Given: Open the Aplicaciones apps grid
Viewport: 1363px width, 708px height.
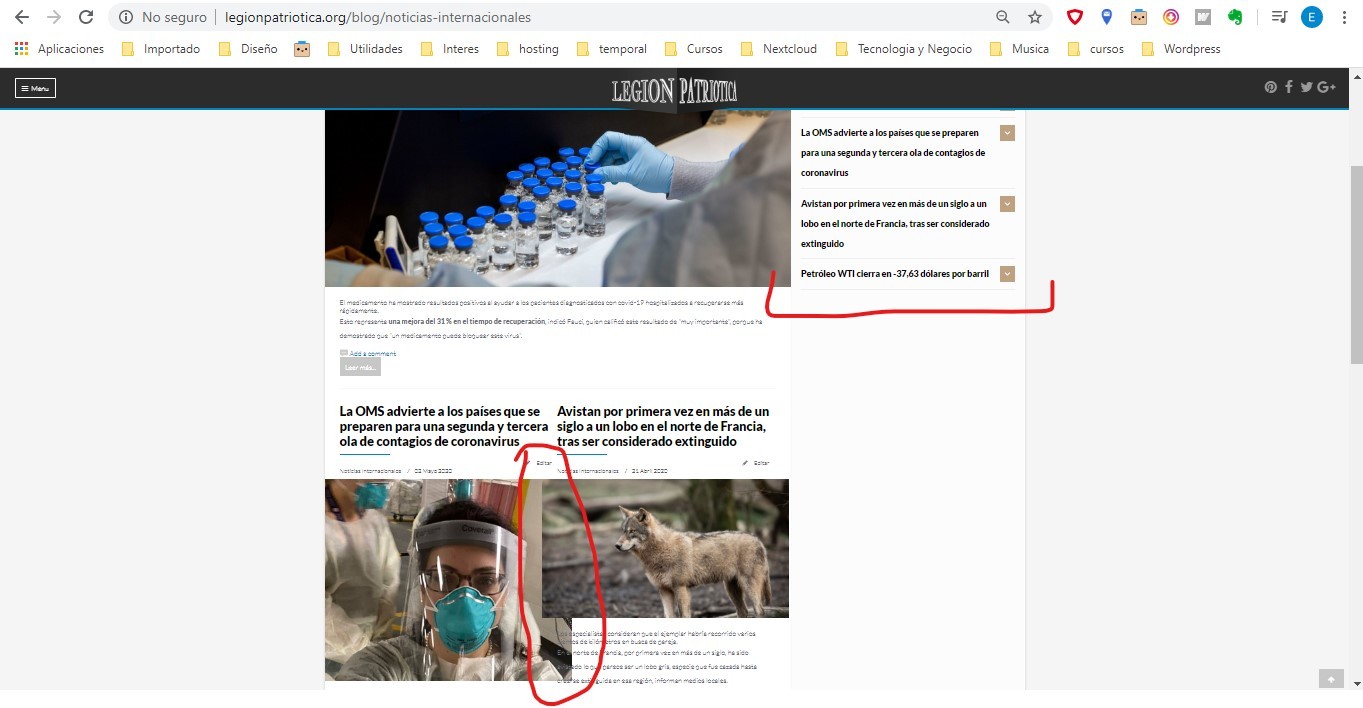Looking at the screenshot, I should point(60,49).
